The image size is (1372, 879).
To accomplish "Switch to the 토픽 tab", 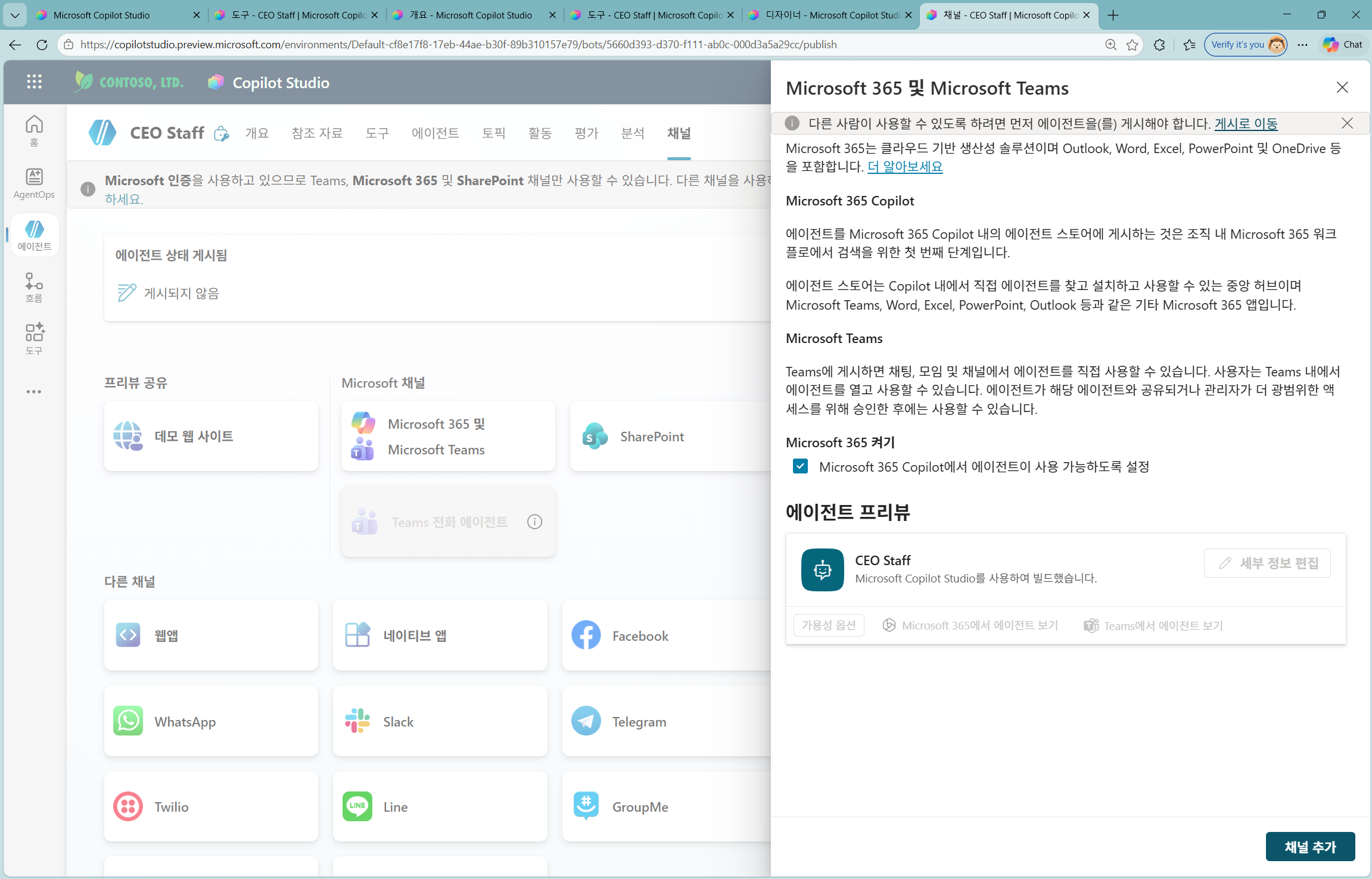I will tap(493, 133).
